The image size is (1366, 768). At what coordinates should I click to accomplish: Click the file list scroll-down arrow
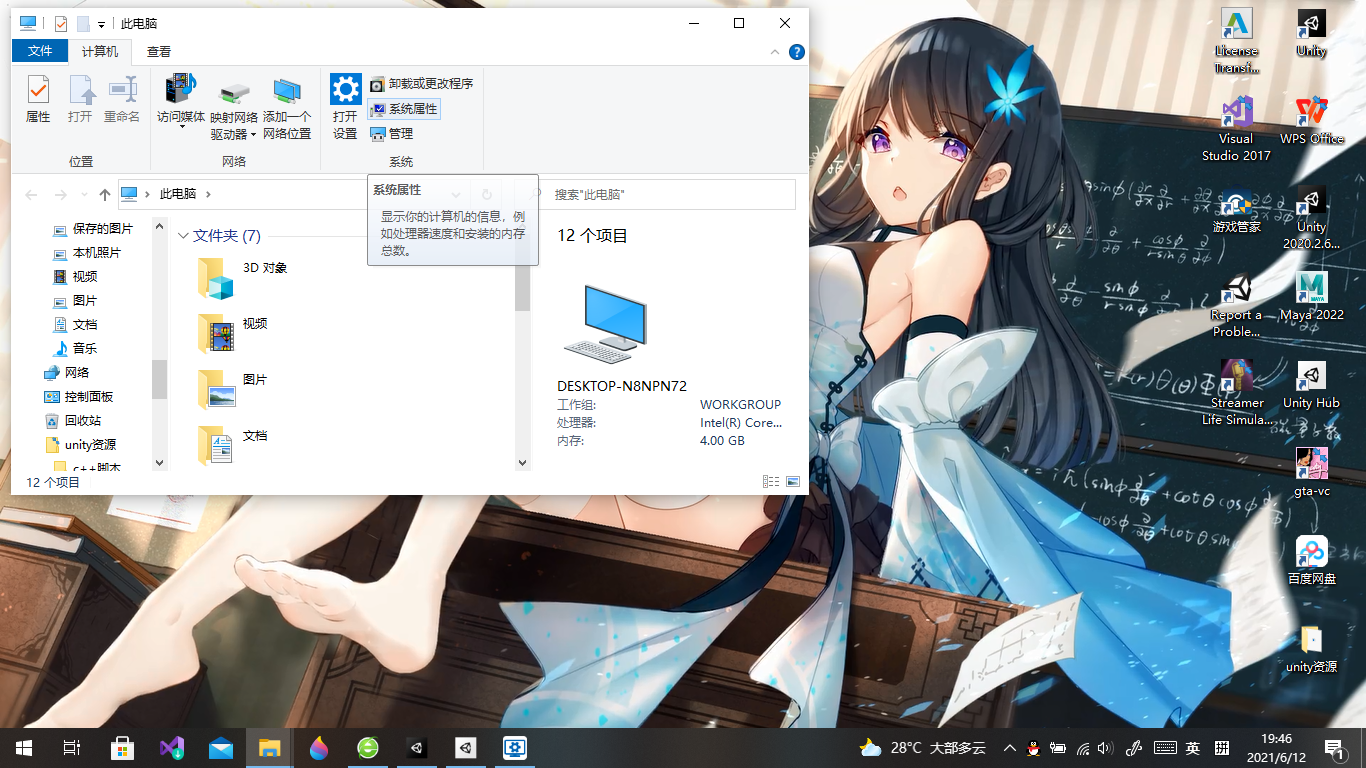(522, 463)
